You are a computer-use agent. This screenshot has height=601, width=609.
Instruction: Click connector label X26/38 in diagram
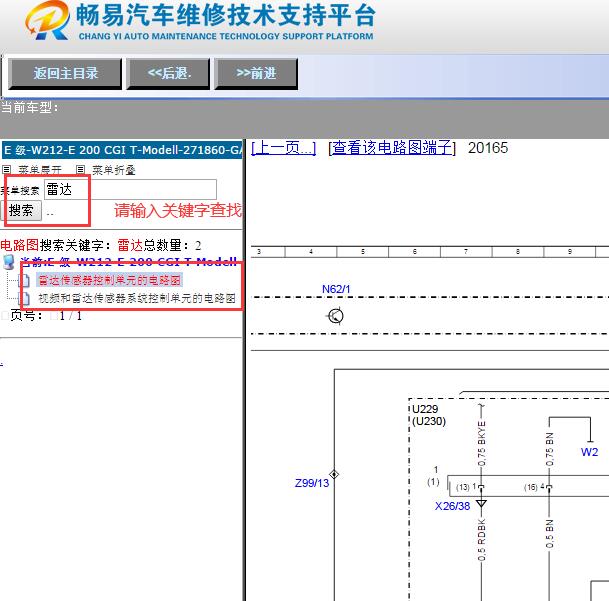coord(452,506)
